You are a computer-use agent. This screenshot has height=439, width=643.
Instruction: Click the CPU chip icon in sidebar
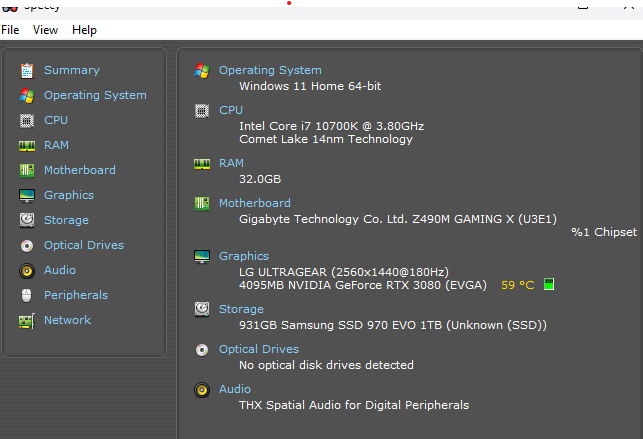point(27,121)
